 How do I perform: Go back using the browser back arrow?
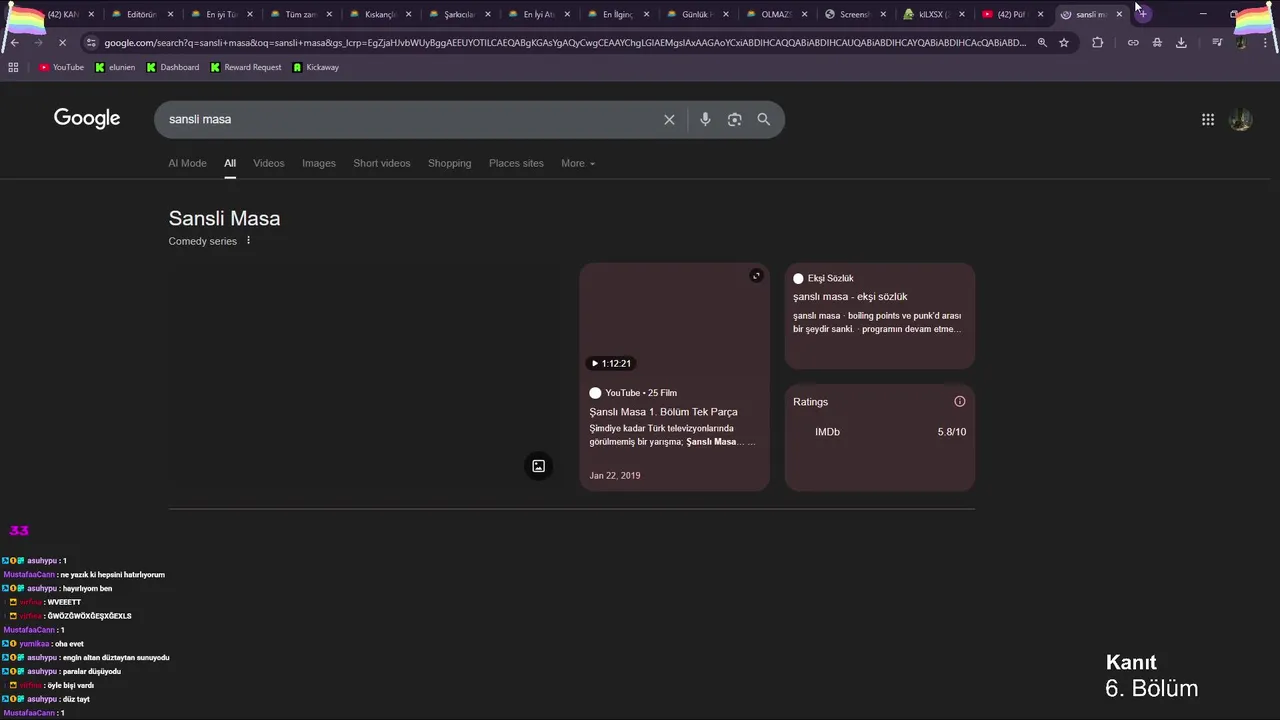click(x=15, y=43)
